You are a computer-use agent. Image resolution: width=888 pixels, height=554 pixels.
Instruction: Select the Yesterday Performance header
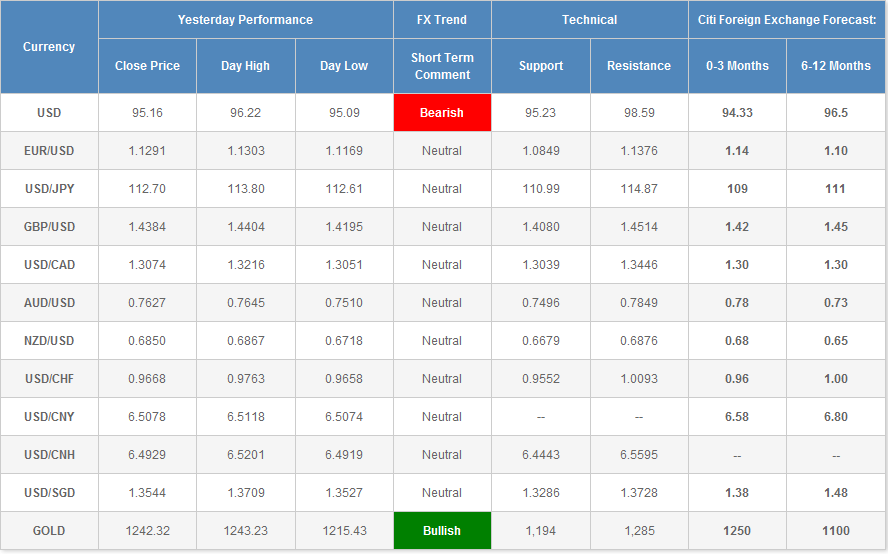pyautogui.click(x=245, y=20)
